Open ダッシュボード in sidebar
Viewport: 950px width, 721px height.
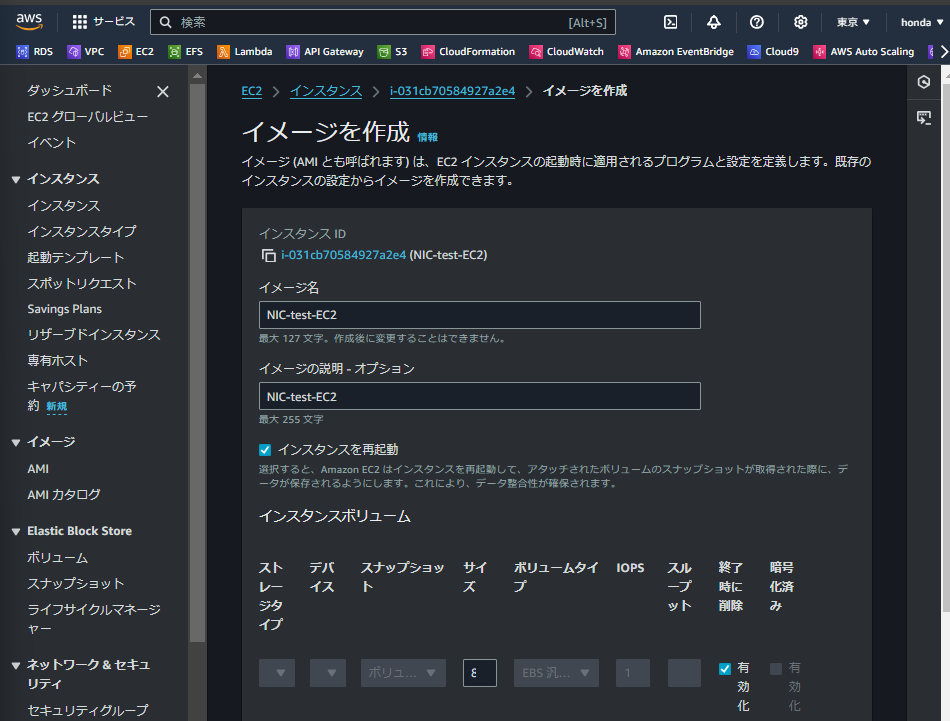click(70, 90)
